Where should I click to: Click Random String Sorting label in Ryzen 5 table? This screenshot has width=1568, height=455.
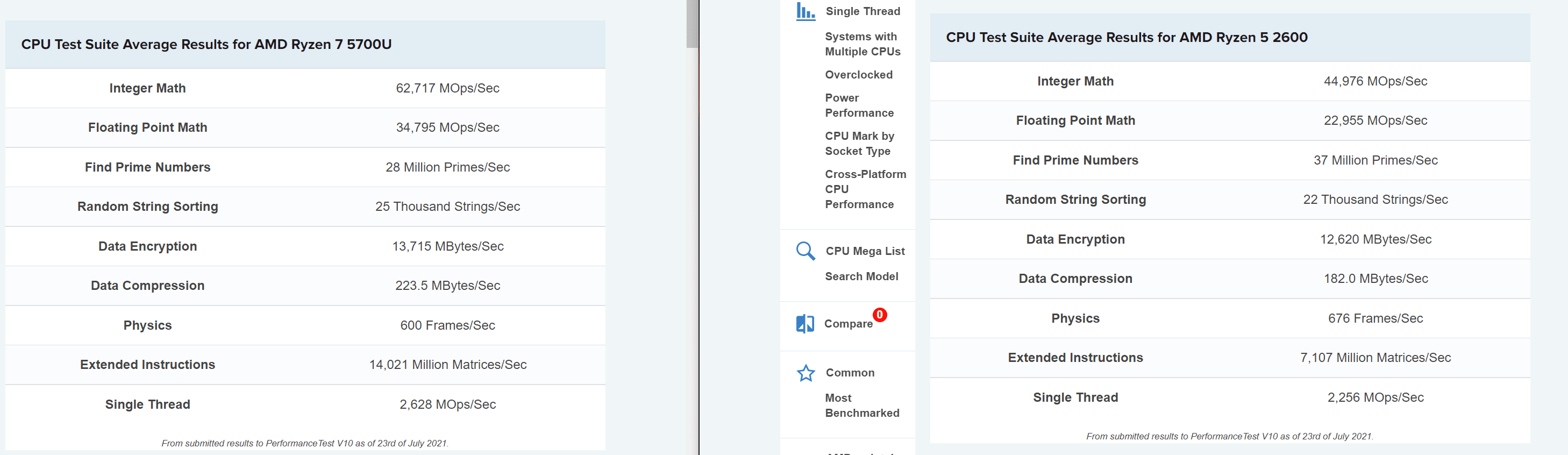point(1075,200)
